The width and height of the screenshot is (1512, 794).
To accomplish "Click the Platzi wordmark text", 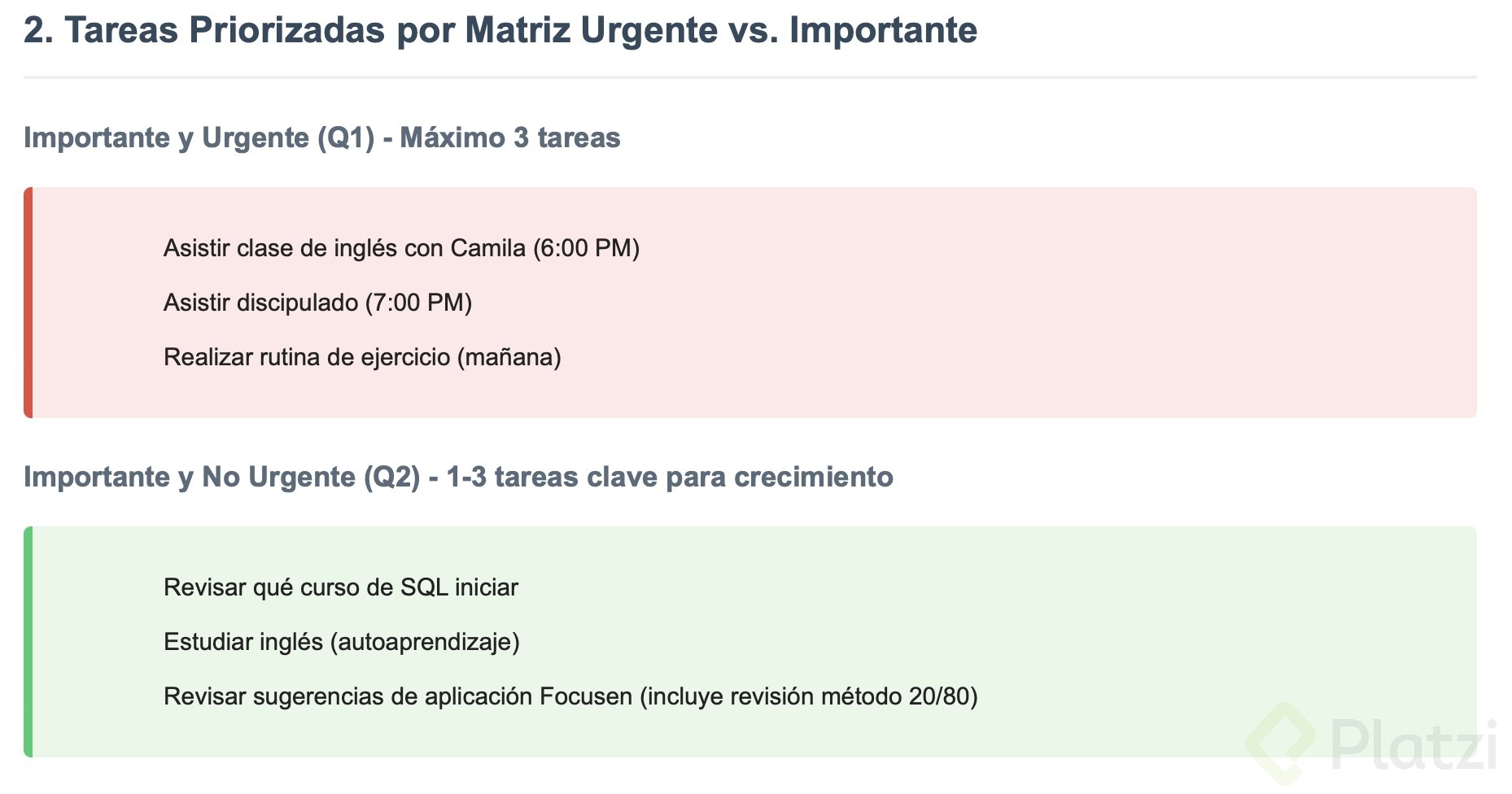I will (1414, 744).
